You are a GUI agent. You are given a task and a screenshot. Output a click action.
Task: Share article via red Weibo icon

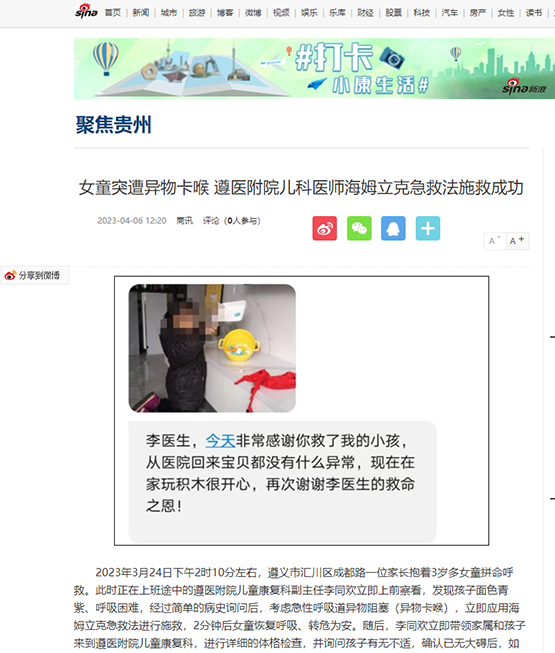point(325,228)
